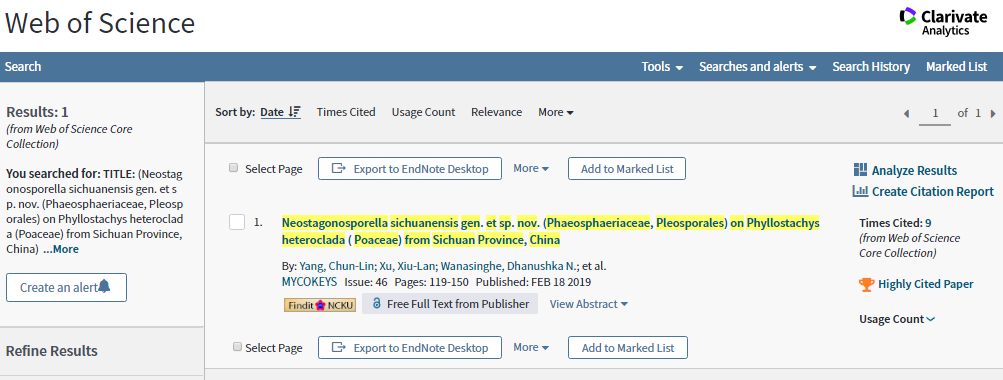
Task: Click the Highly Cited Paper trophy icon
Action: (x=867, y=284)
